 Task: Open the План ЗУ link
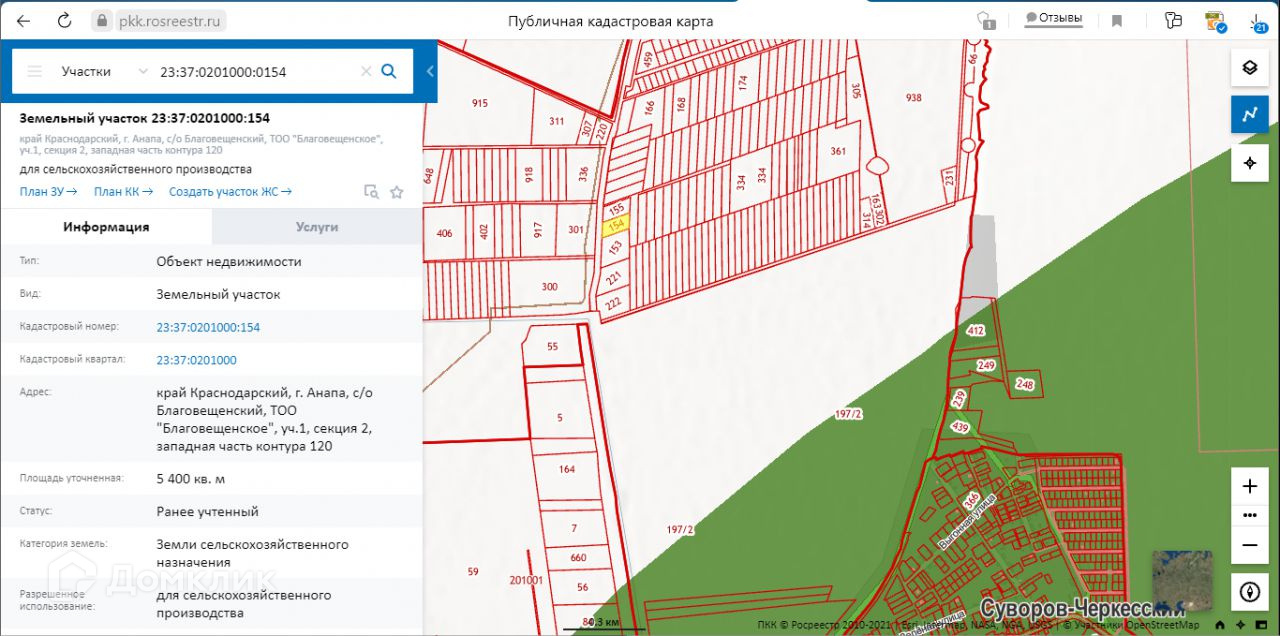[x=48, y=192]
